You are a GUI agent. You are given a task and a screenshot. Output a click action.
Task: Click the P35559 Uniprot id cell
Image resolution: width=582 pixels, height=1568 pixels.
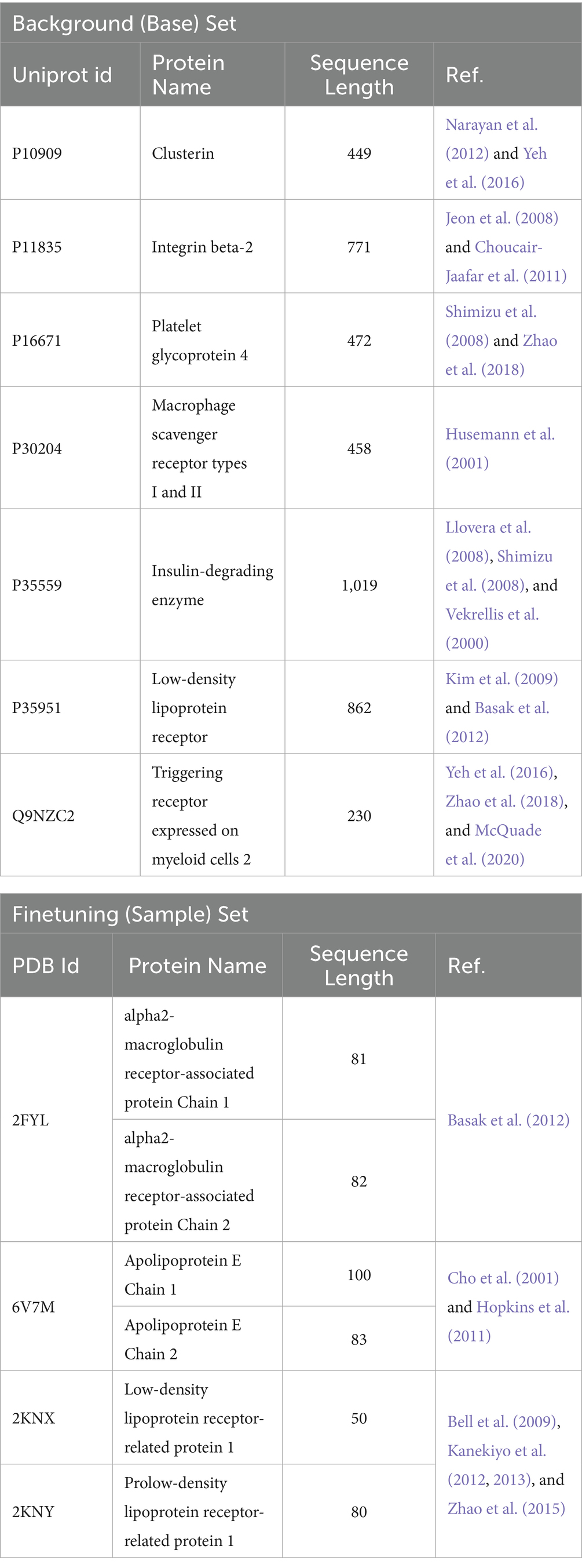[37, 586]
